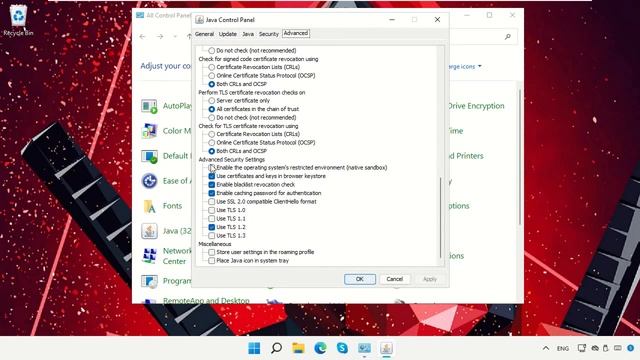Open 'Drive Encryption' item in Control Panel

coord(476,106)
